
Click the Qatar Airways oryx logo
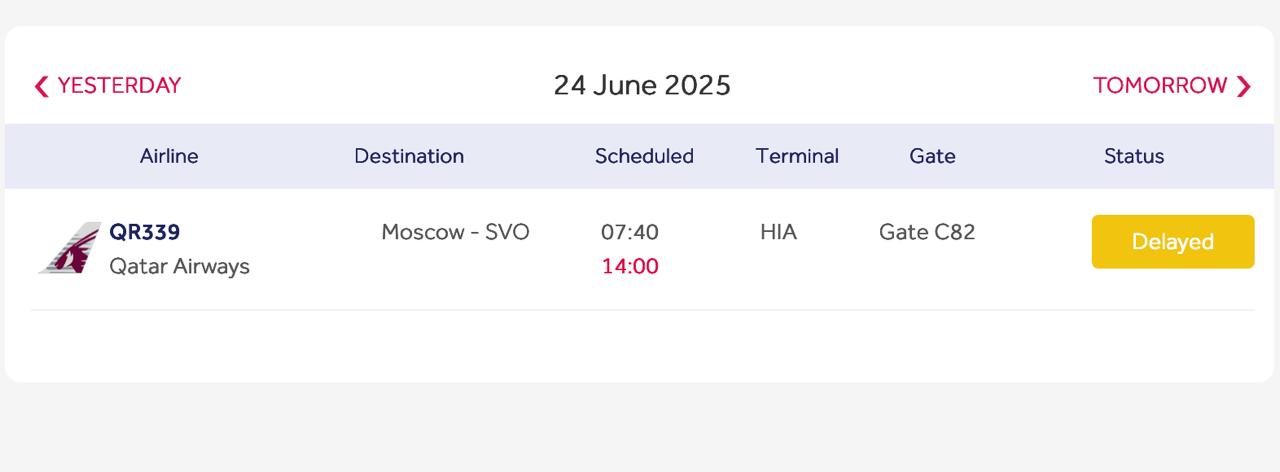coord(70,248)
